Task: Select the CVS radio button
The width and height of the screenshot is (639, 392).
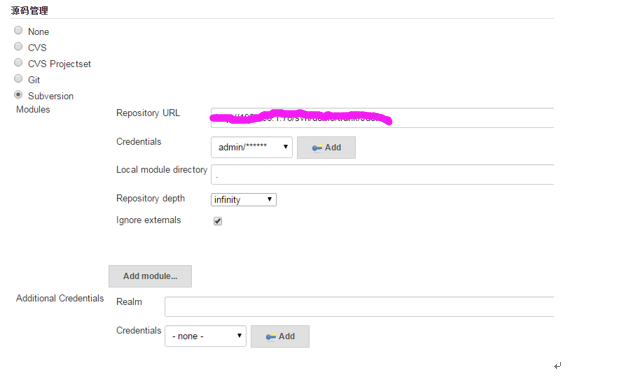Action: point(18,46)
